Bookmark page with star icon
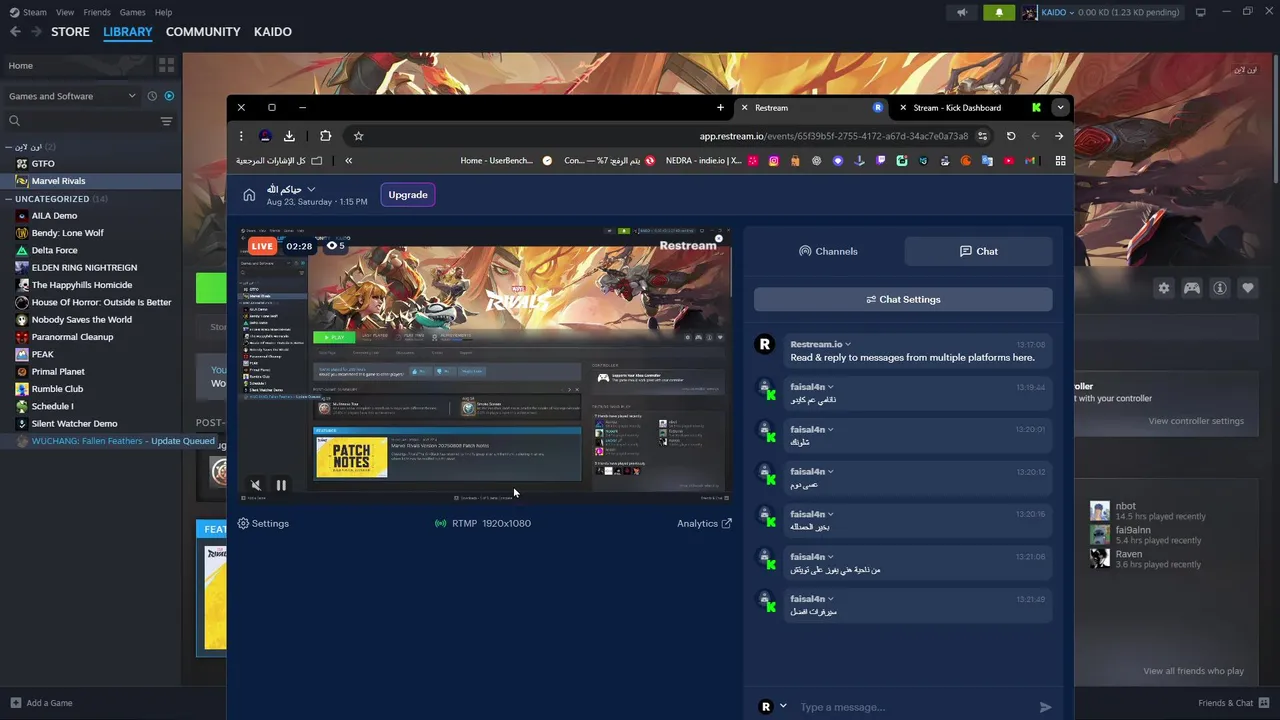The height and width of the screenshot is (720, 1280). pyautogui.click(x=358, y=136)
